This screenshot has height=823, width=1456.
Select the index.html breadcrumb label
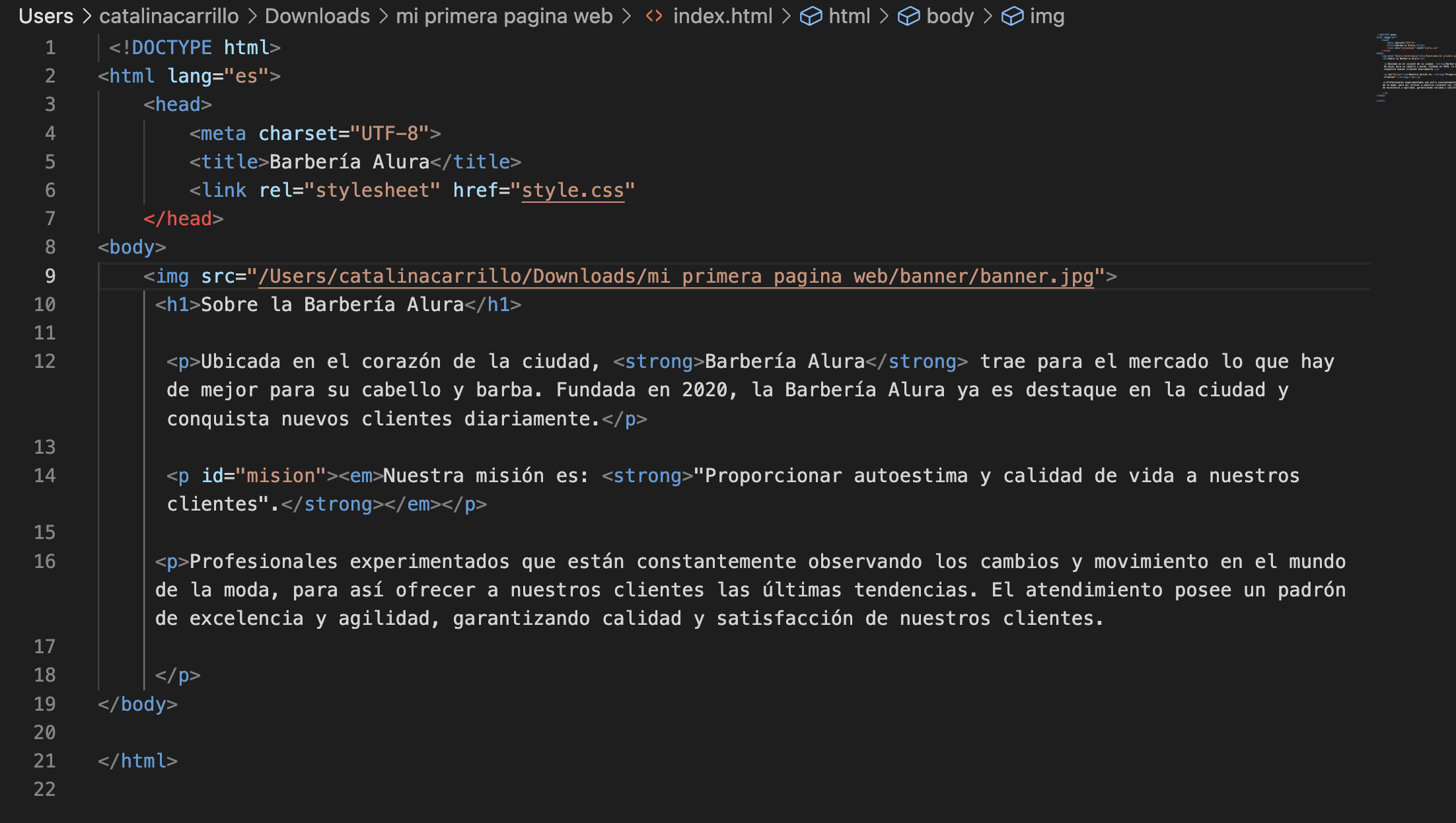tap(723, 16)
